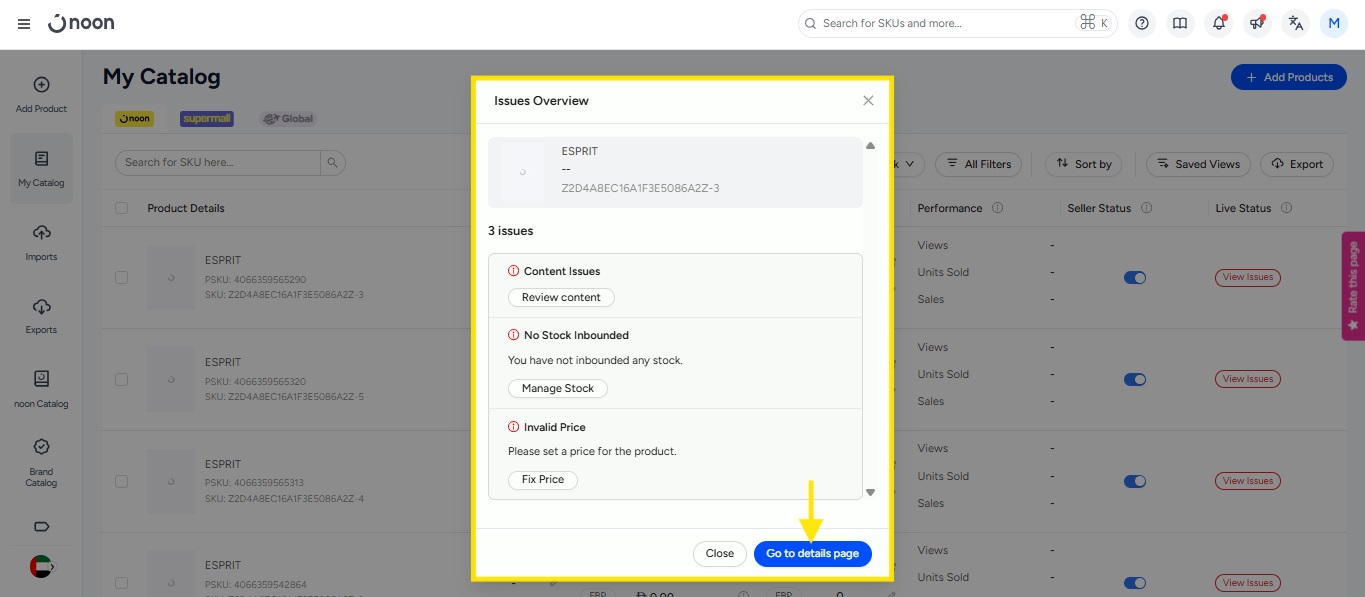Check the select-all checkbox in the table header

122,208
